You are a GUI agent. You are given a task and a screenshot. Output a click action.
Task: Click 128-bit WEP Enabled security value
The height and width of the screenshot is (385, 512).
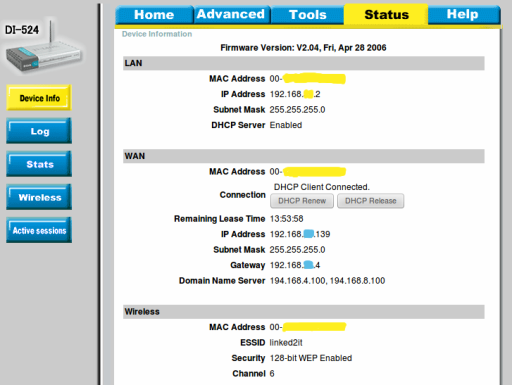coord(311,358)
